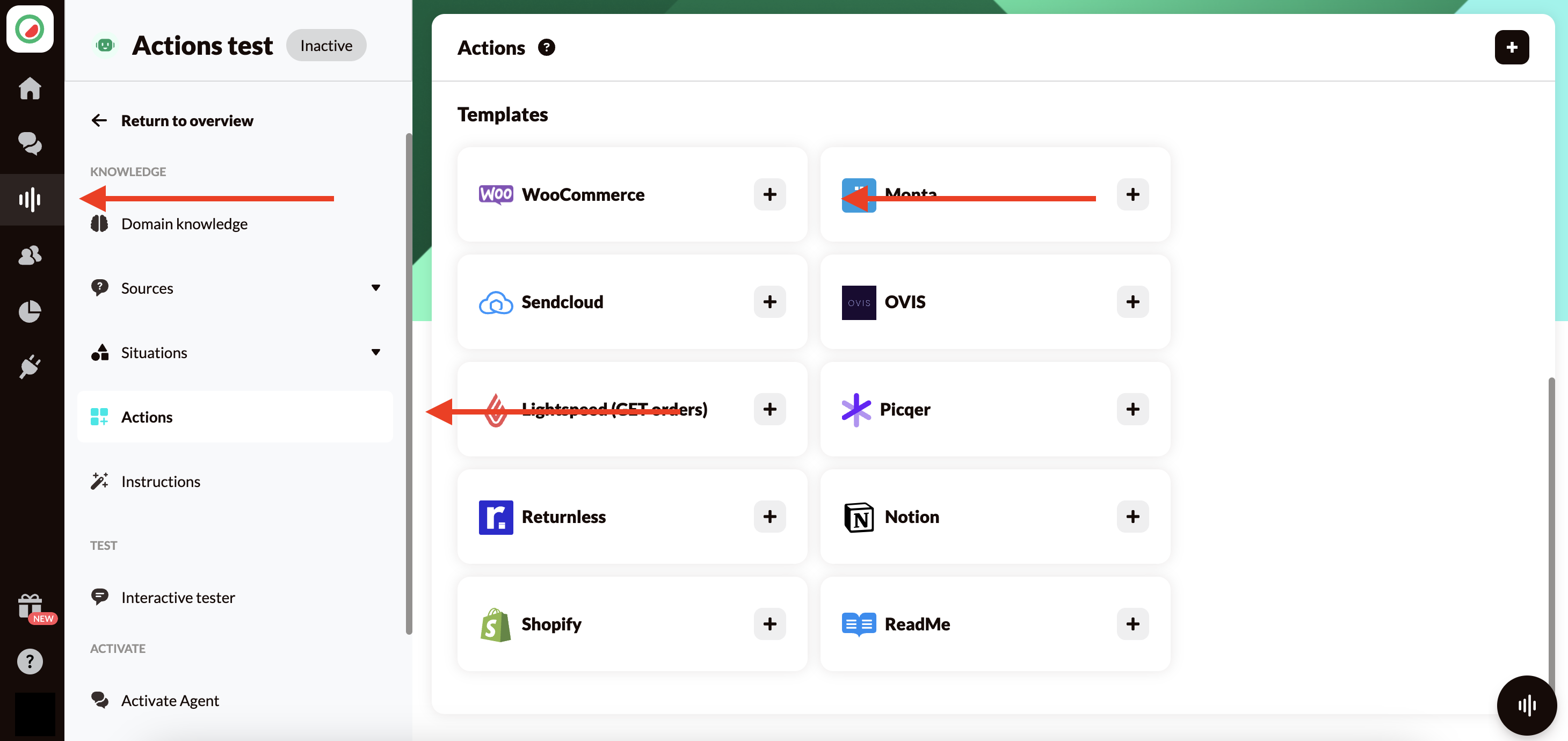The image size is (1568, 741).
Task: Select the Instructions menu item
Action: click(x=161, y=482)
